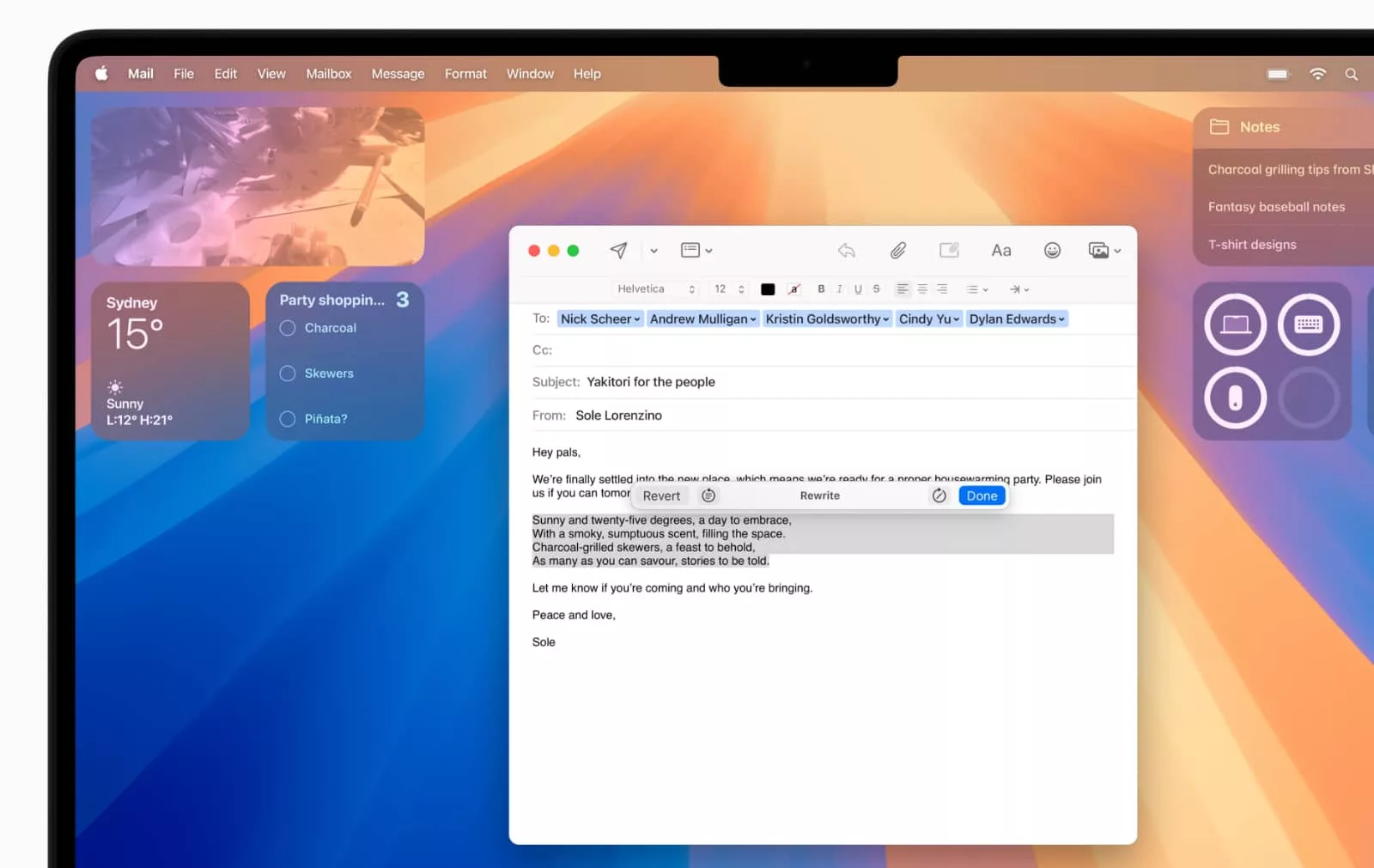Click the Send message paper plane icon
Image resolution: width=1374 pixels, height=868 pixels.
(618, 251)
